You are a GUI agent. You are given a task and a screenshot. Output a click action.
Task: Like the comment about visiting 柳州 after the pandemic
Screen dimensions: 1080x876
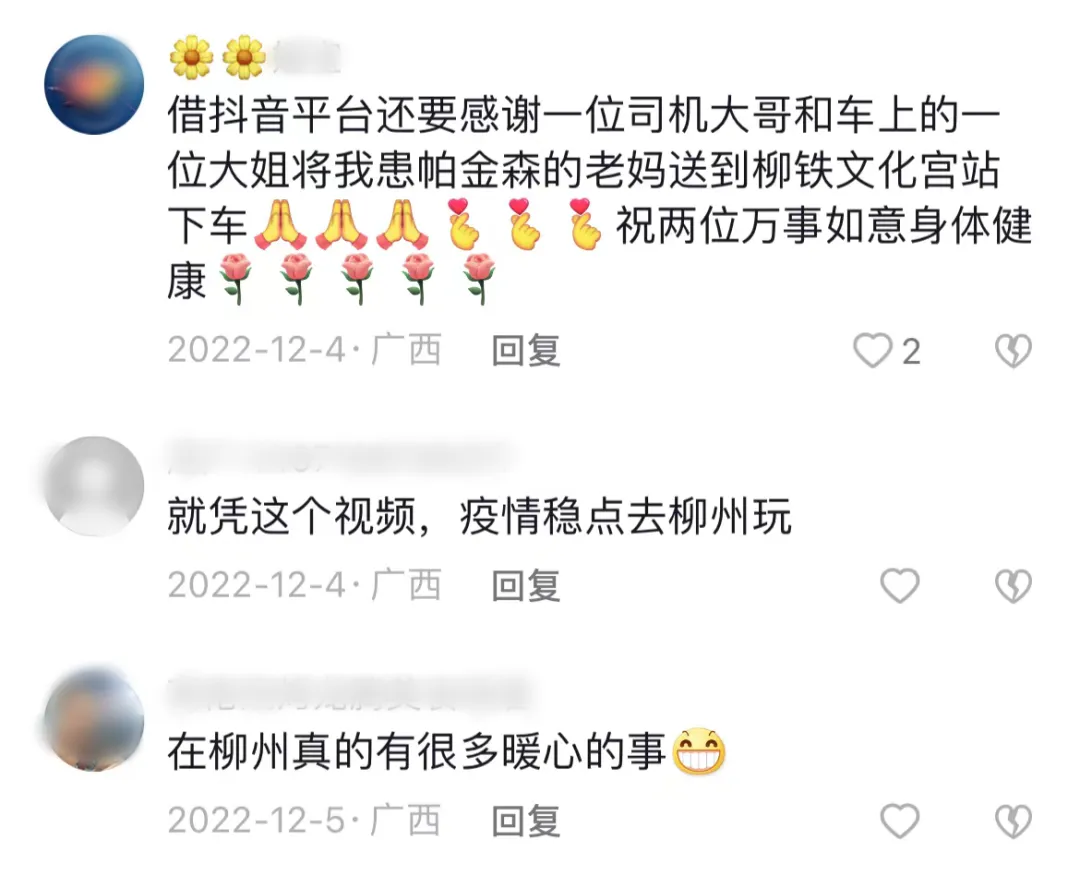click(900, 586)
